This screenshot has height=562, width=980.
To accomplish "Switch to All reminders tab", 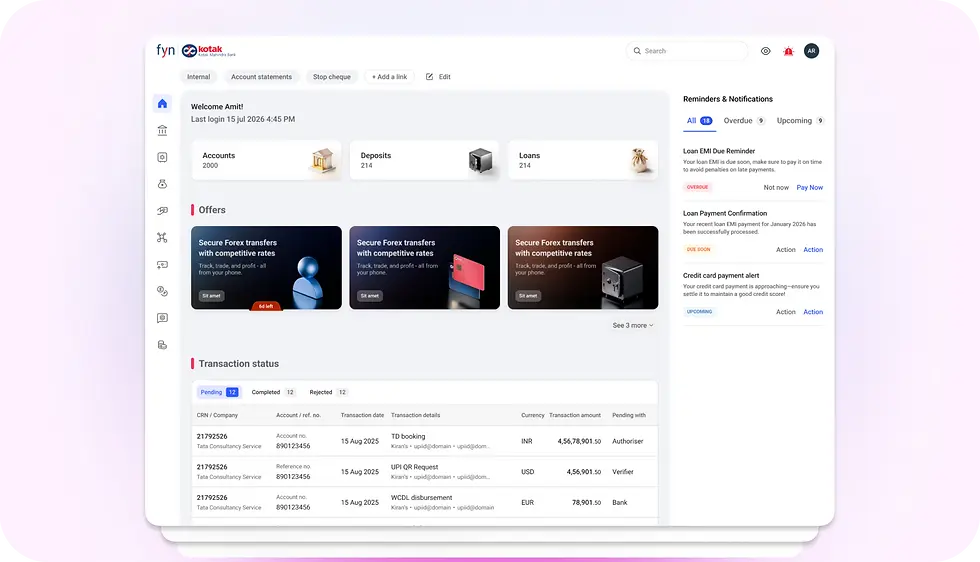I will pos(699,121).
